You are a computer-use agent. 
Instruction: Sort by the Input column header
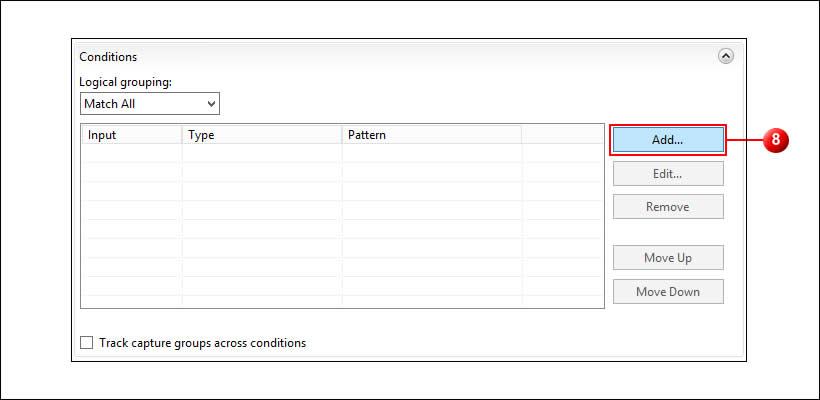[x=131, y=135]
